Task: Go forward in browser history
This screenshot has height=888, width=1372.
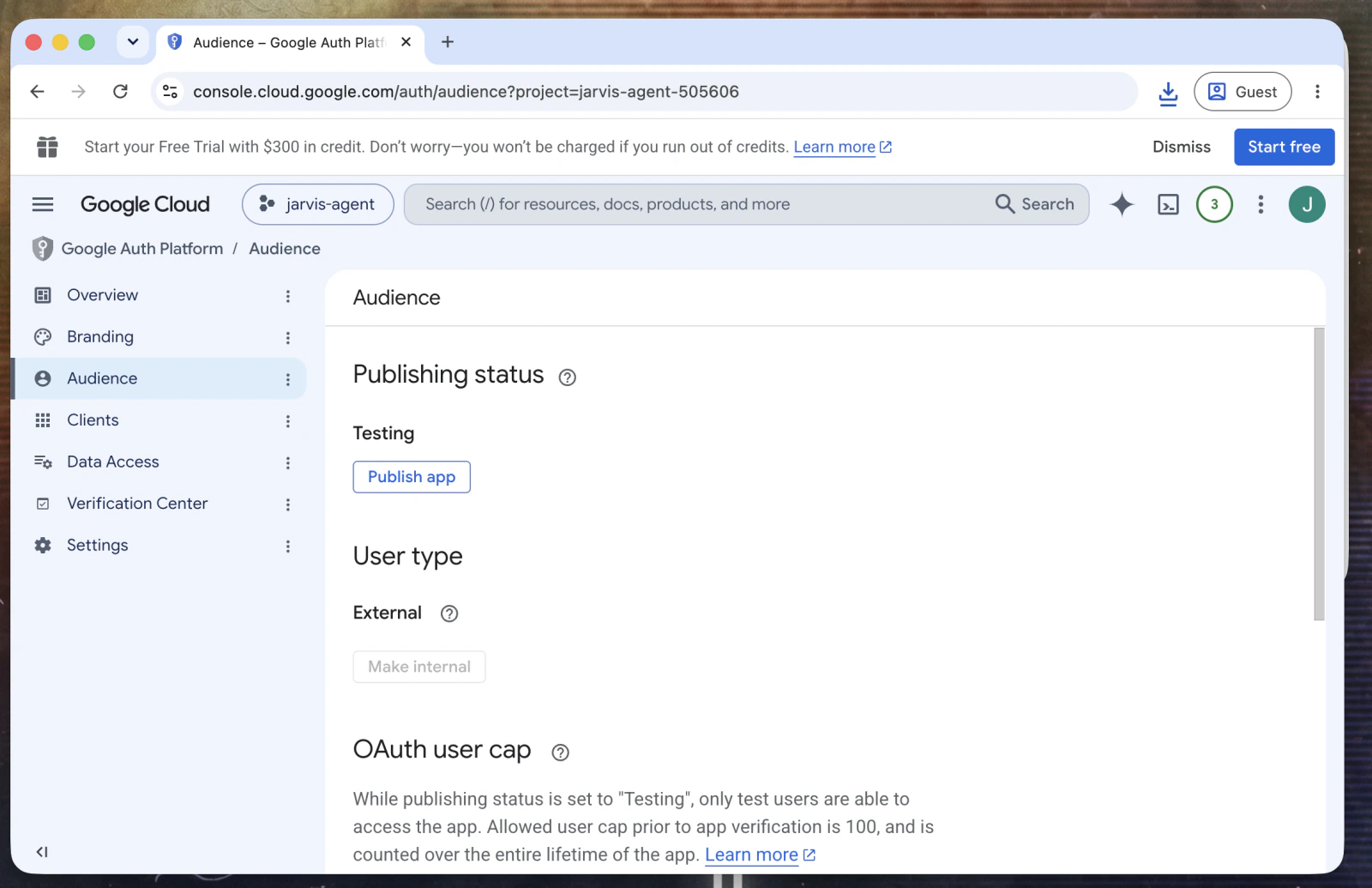Action: 79,92
